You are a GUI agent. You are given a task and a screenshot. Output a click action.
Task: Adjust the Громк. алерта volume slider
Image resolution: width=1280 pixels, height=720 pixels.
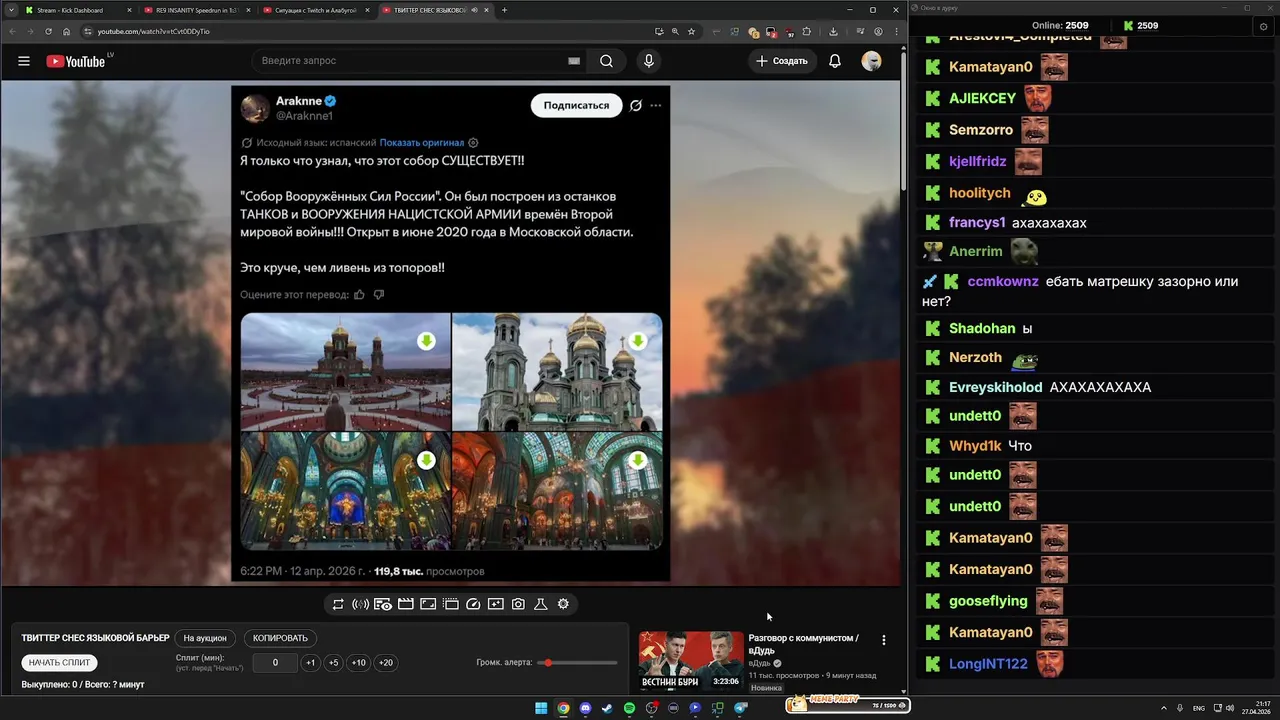[x=578, y=663]
